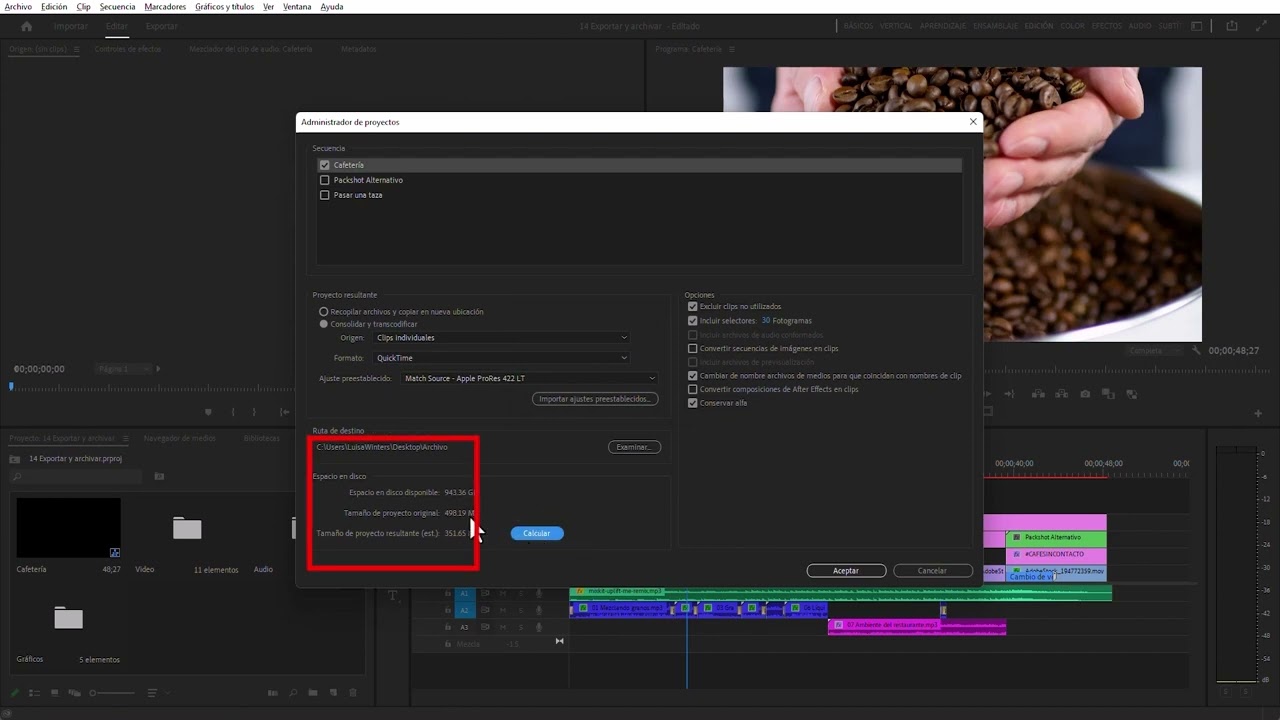Viewport: 1280px width, 720px height.
Task: Expand the Origen Clips individuales dropdown
Action: tap(501, 338)
